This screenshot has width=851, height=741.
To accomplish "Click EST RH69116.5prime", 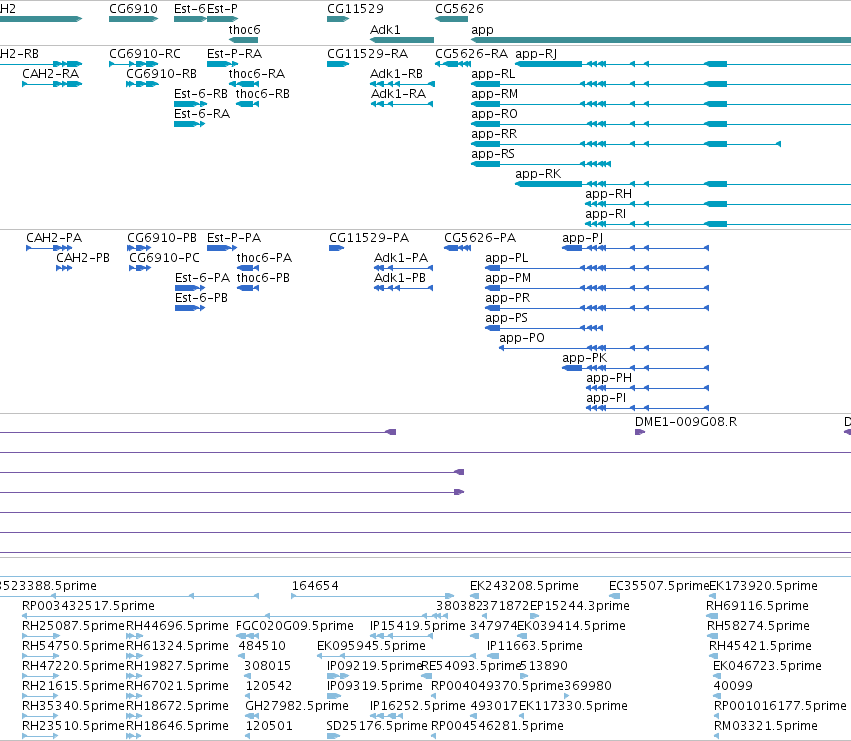I will pyautogui.click(x=757, y=606).
